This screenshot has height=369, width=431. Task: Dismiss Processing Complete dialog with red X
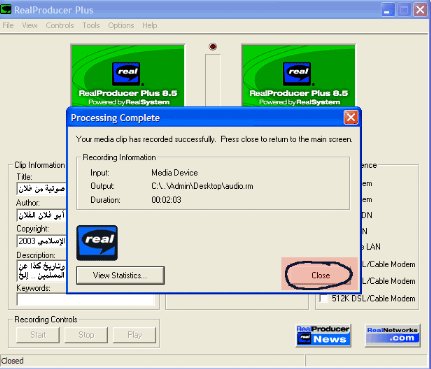(351, 118)
